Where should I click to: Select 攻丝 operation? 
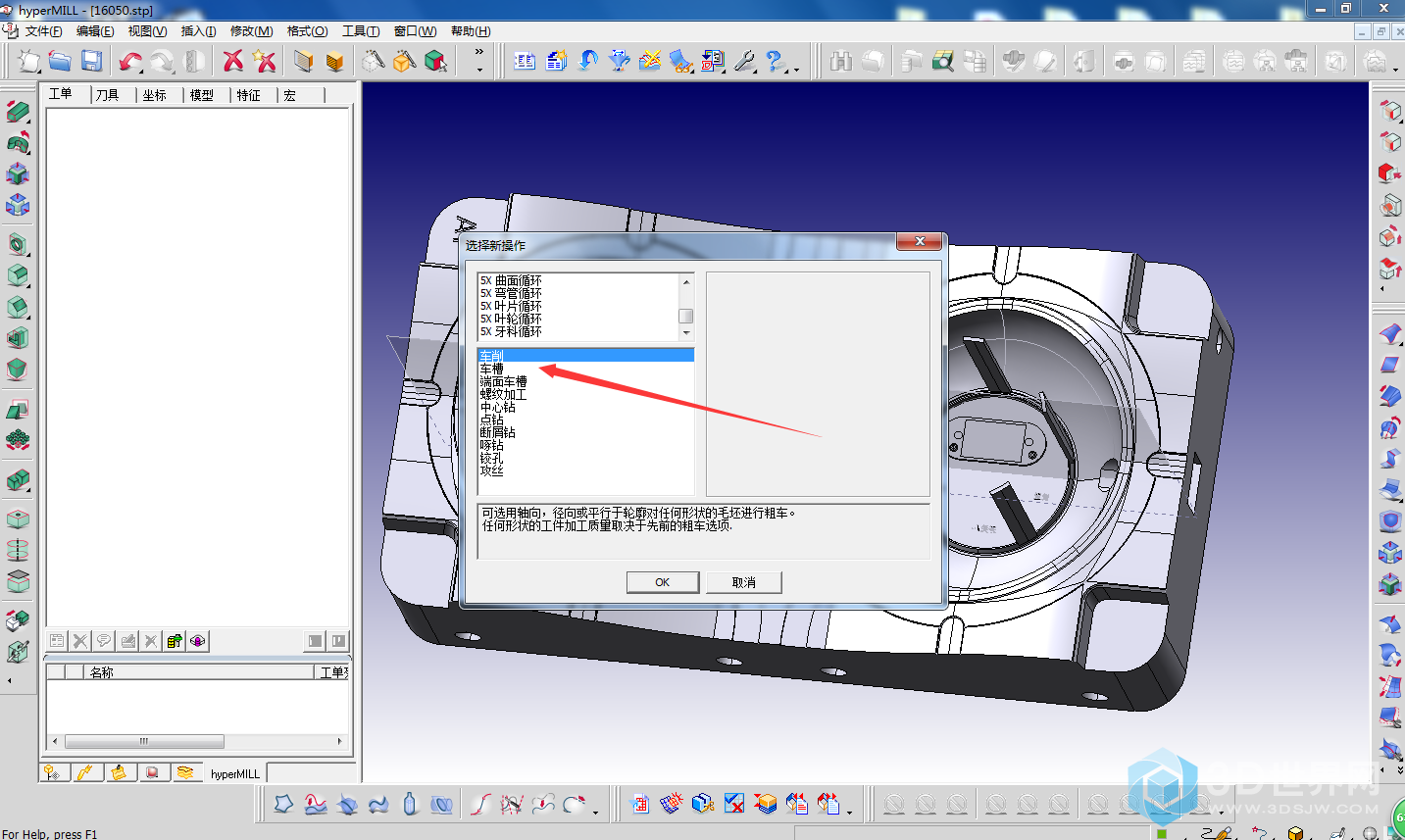(x=491, y=470)
